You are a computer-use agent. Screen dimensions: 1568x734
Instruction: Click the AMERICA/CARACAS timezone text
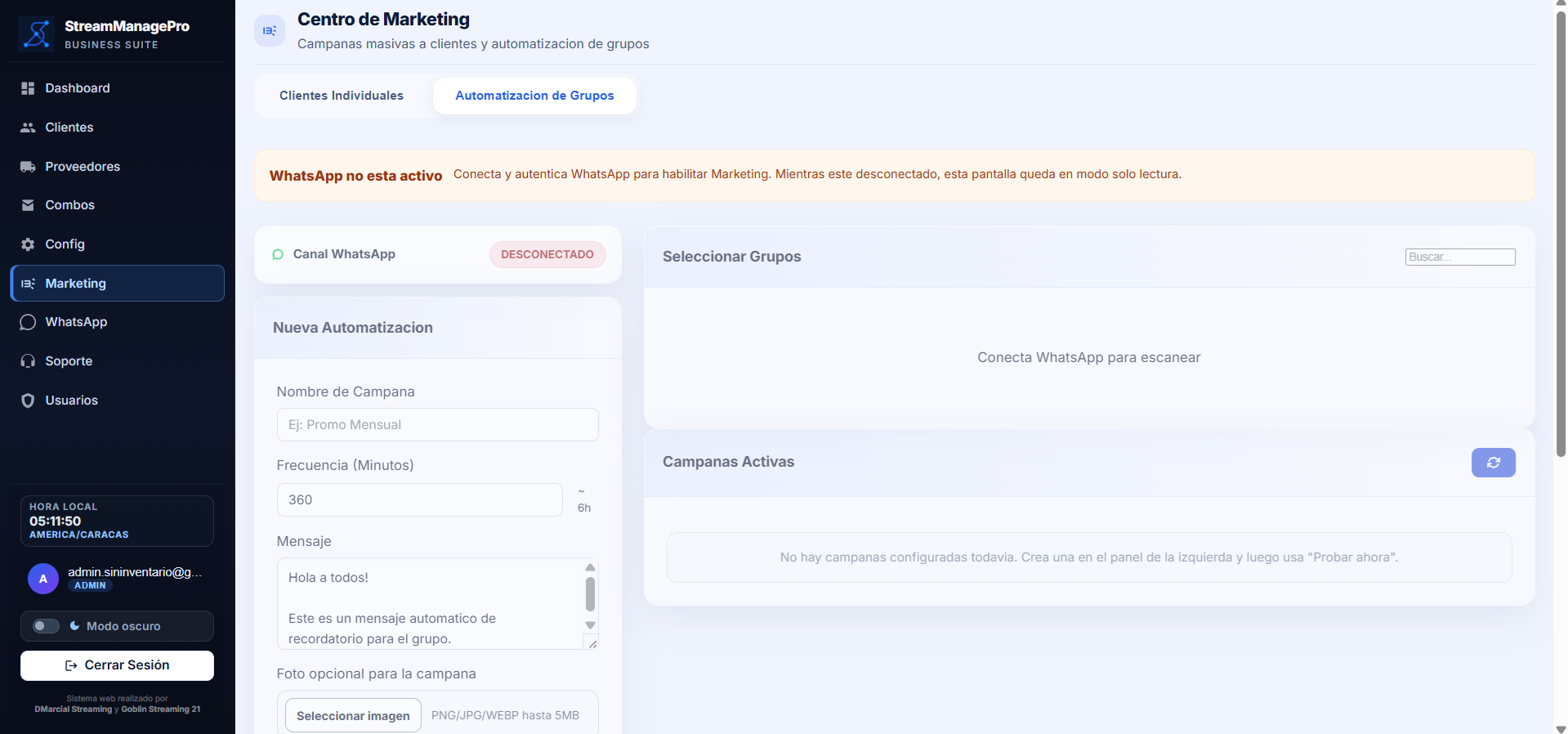tap(79, 535)
